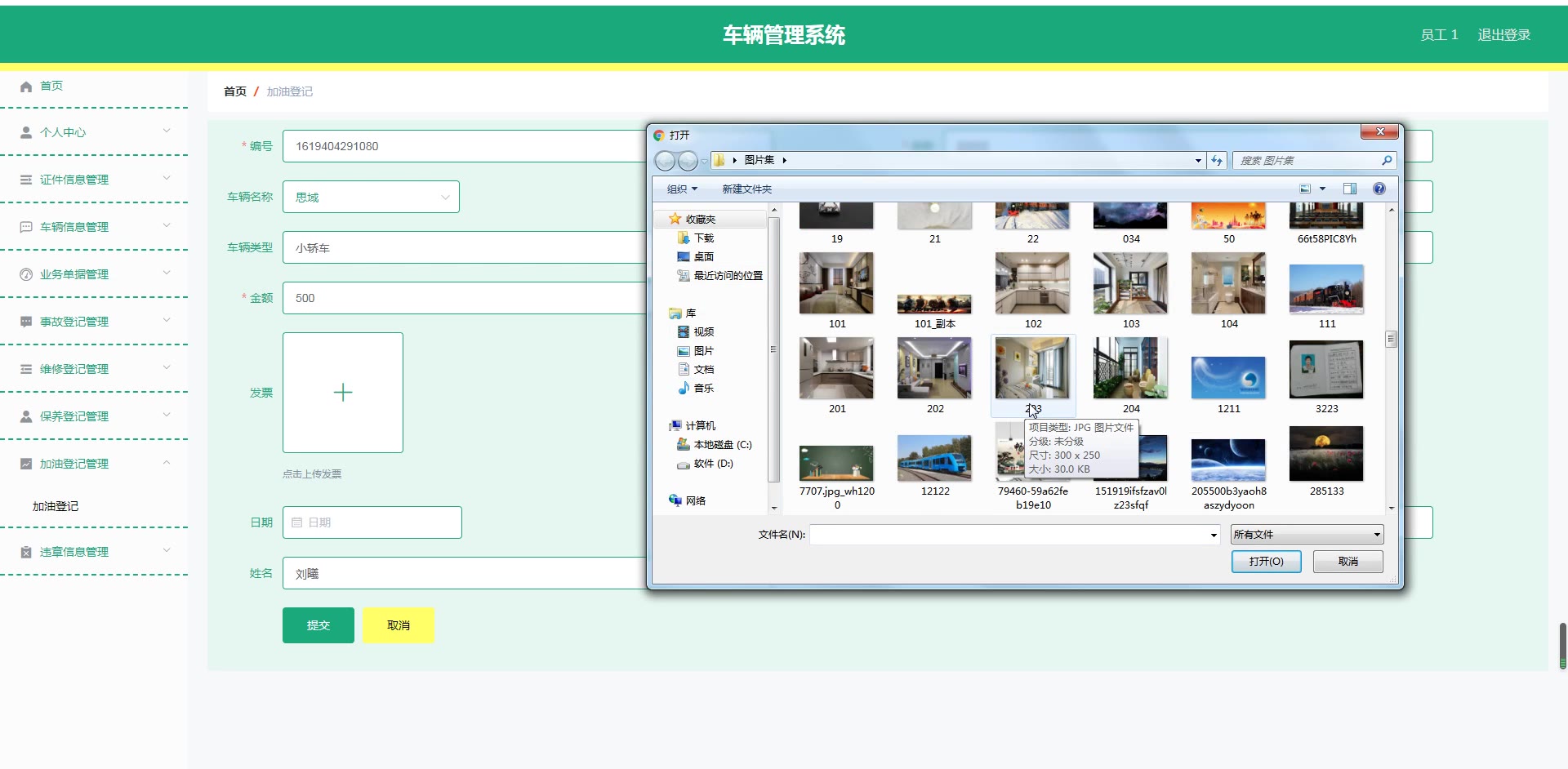Viewport: 1568px width, 769px height.
Task: Open 保养登记管理 in the sidebar
Action: 74,416
